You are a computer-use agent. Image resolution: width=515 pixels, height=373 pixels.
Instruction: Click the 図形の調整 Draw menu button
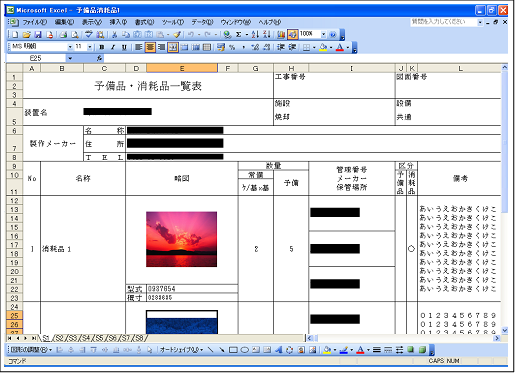click(x=31, y=350)
